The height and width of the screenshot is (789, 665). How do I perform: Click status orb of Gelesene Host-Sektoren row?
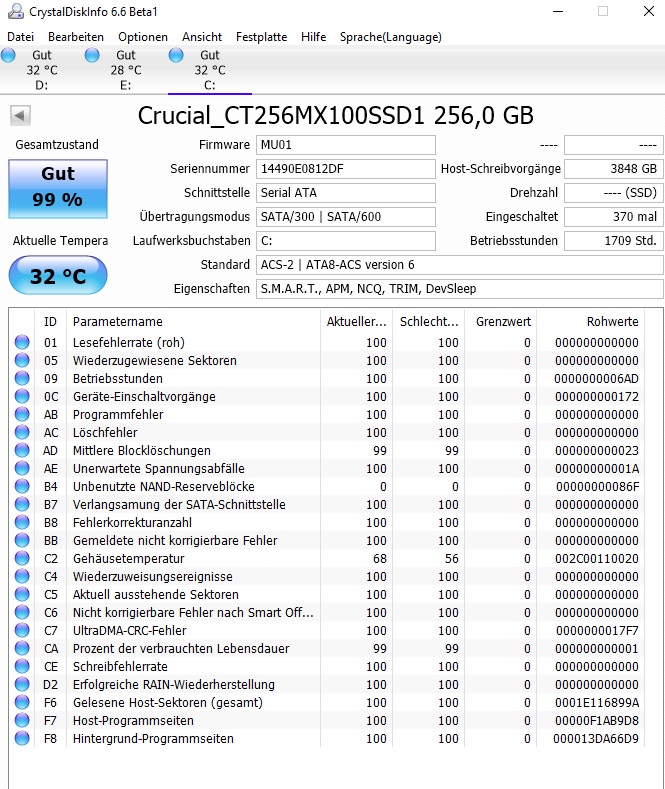coord(22,702)
